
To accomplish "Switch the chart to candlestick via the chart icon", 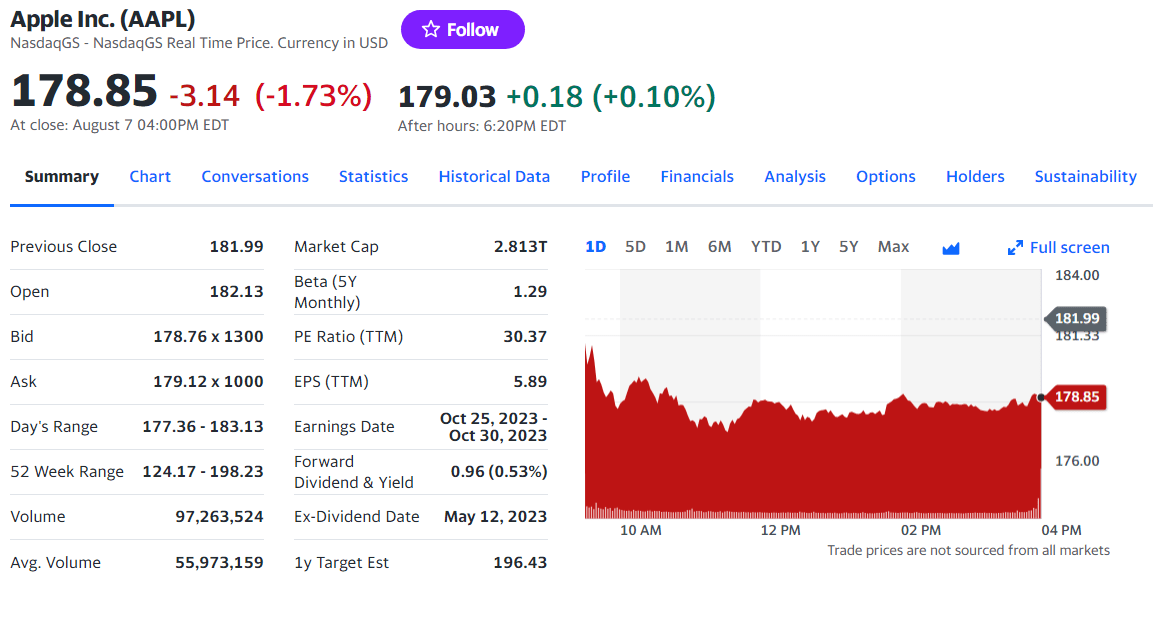I will coord(950,247).
